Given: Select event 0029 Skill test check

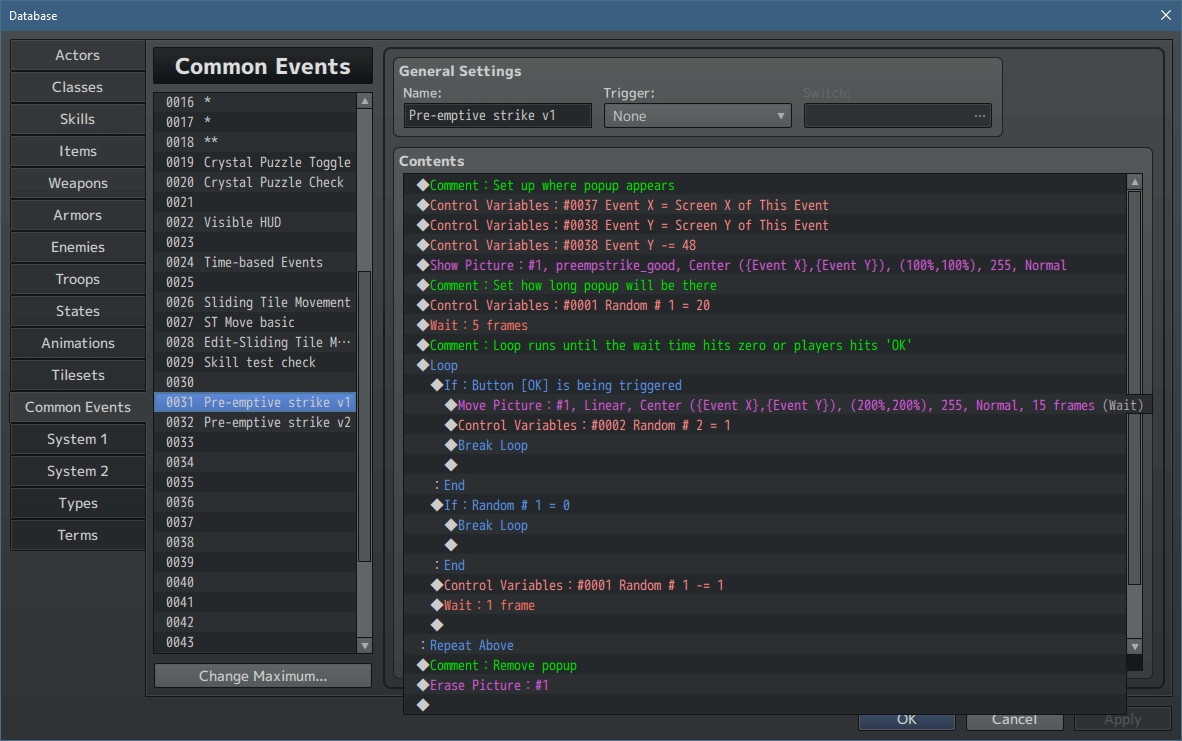Looking at the screenshot, I should (255, 363).
